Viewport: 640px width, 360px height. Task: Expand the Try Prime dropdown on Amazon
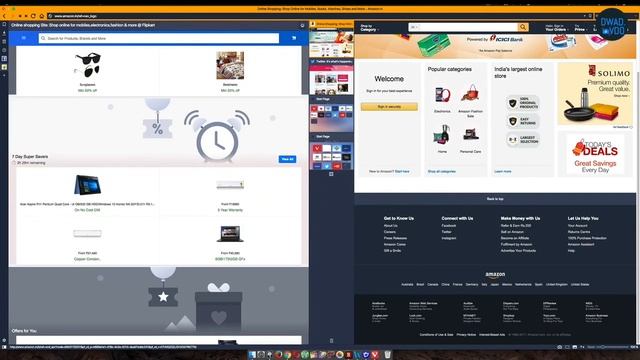(580, 28)
